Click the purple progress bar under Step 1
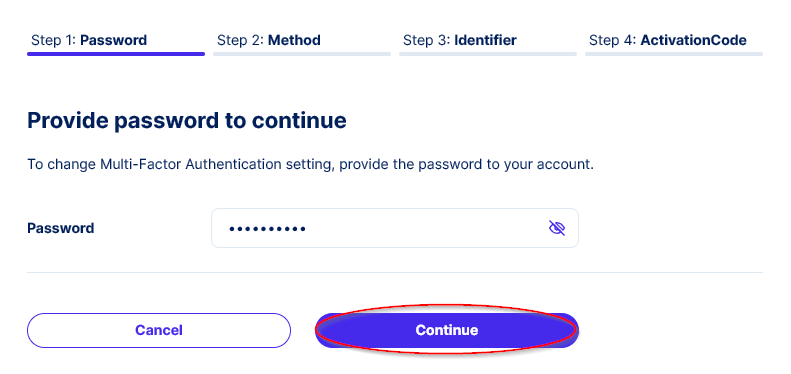This screenshot has width=791, height=374. point(116,54)
